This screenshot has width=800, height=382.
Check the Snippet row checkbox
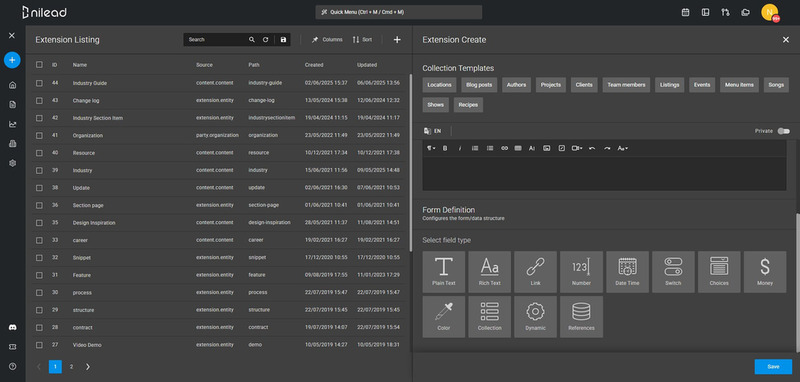tap(39, 258)
